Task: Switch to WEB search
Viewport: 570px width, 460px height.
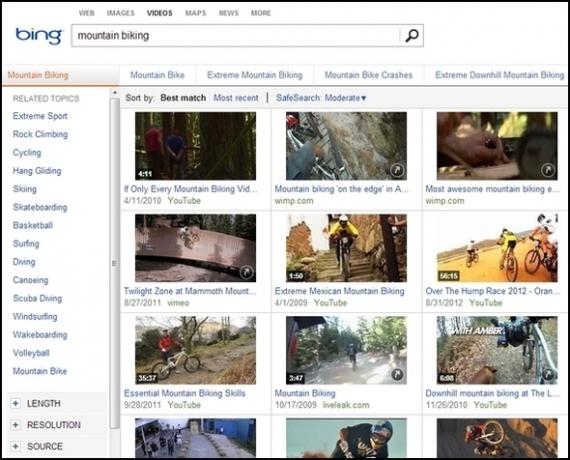Action: tap(87, 13)
